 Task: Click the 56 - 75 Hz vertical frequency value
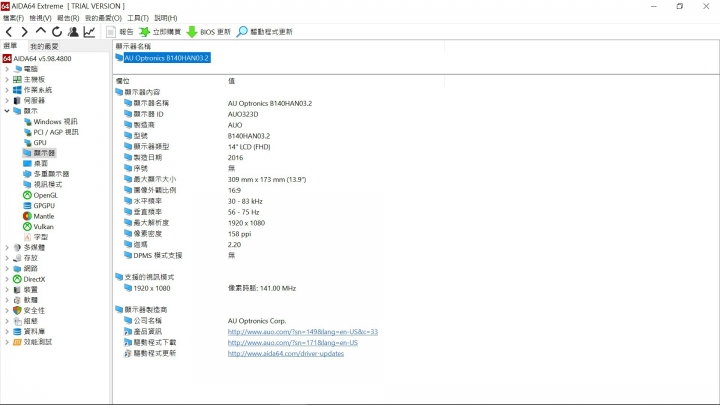click(x=243, y=212)
